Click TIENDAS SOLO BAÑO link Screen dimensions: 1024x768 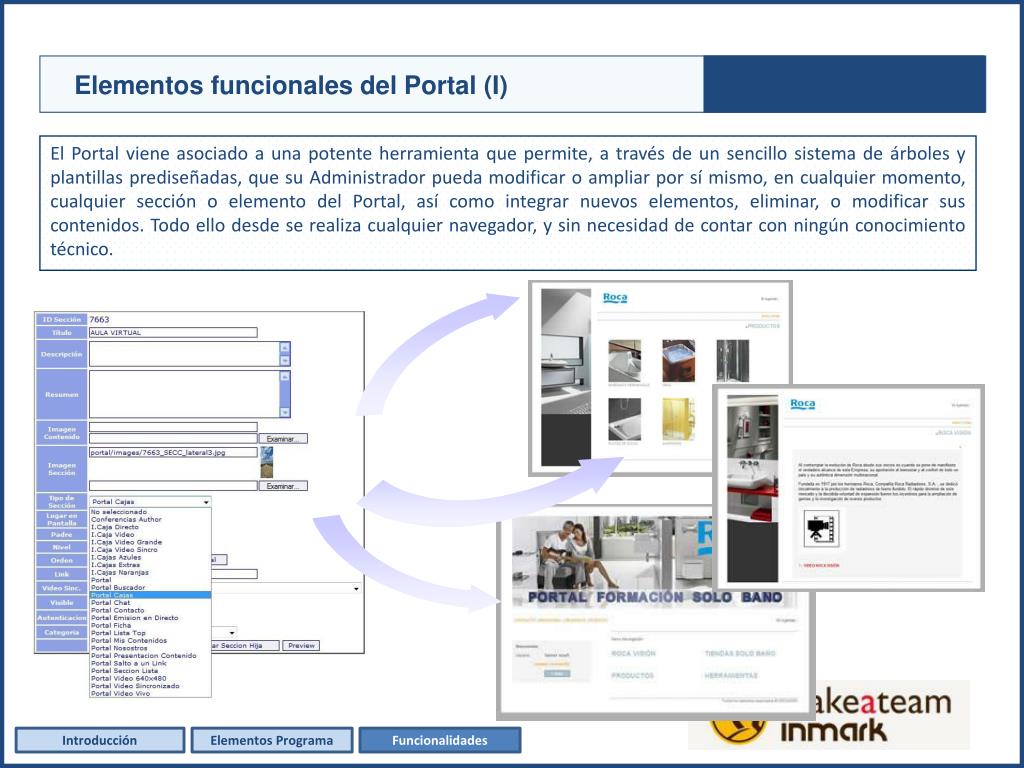(x=740, y=653)
